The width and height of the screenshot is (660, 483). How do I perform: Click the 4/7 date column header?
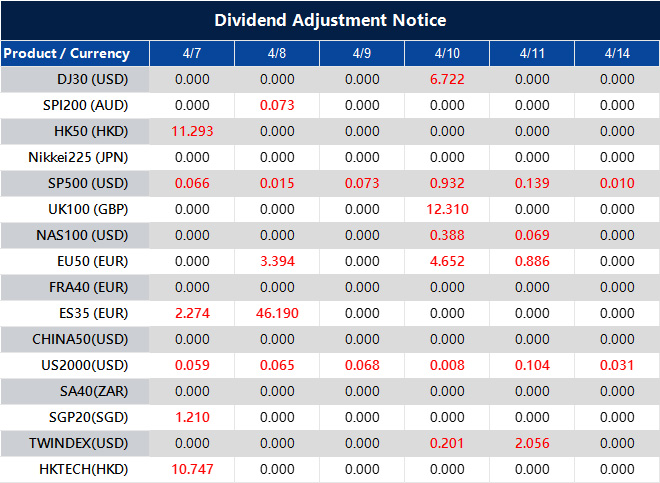click(192, 53)
